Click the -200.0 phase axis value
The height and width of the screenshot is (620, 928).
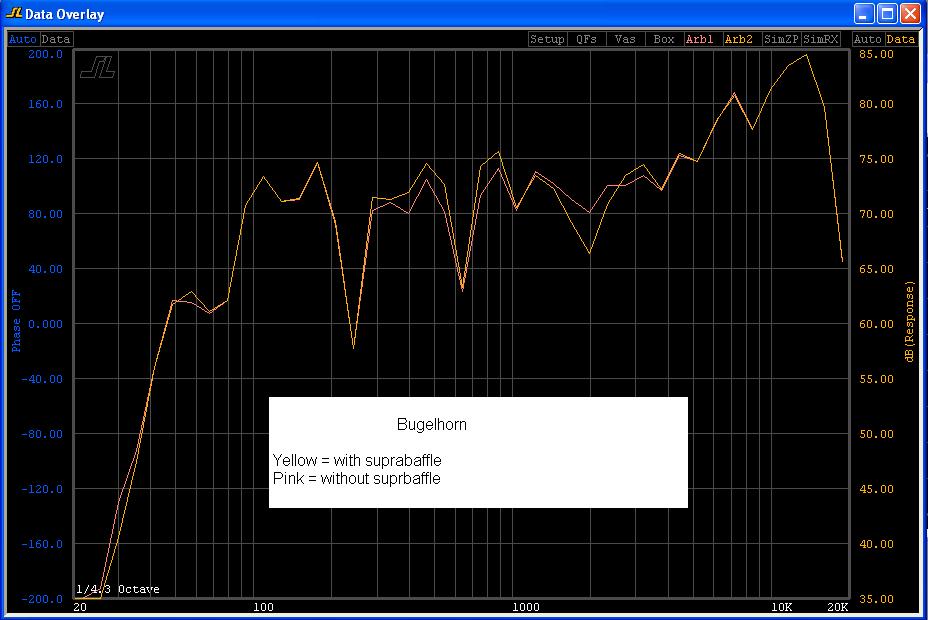pyautogui.click(x=42, y=599)
